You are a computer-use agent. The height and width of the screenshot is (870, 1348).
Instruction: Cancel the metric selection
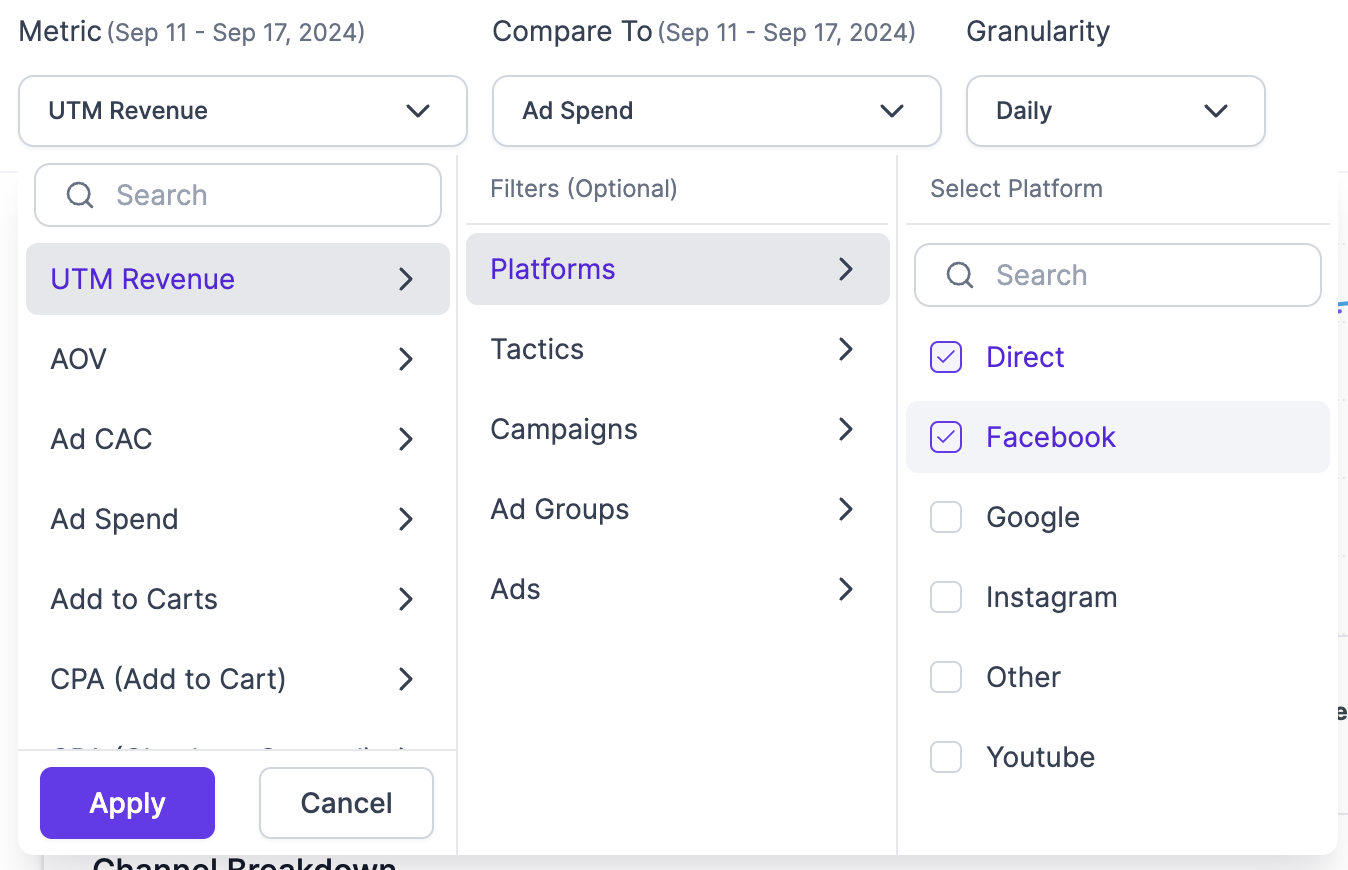[346, 803]
